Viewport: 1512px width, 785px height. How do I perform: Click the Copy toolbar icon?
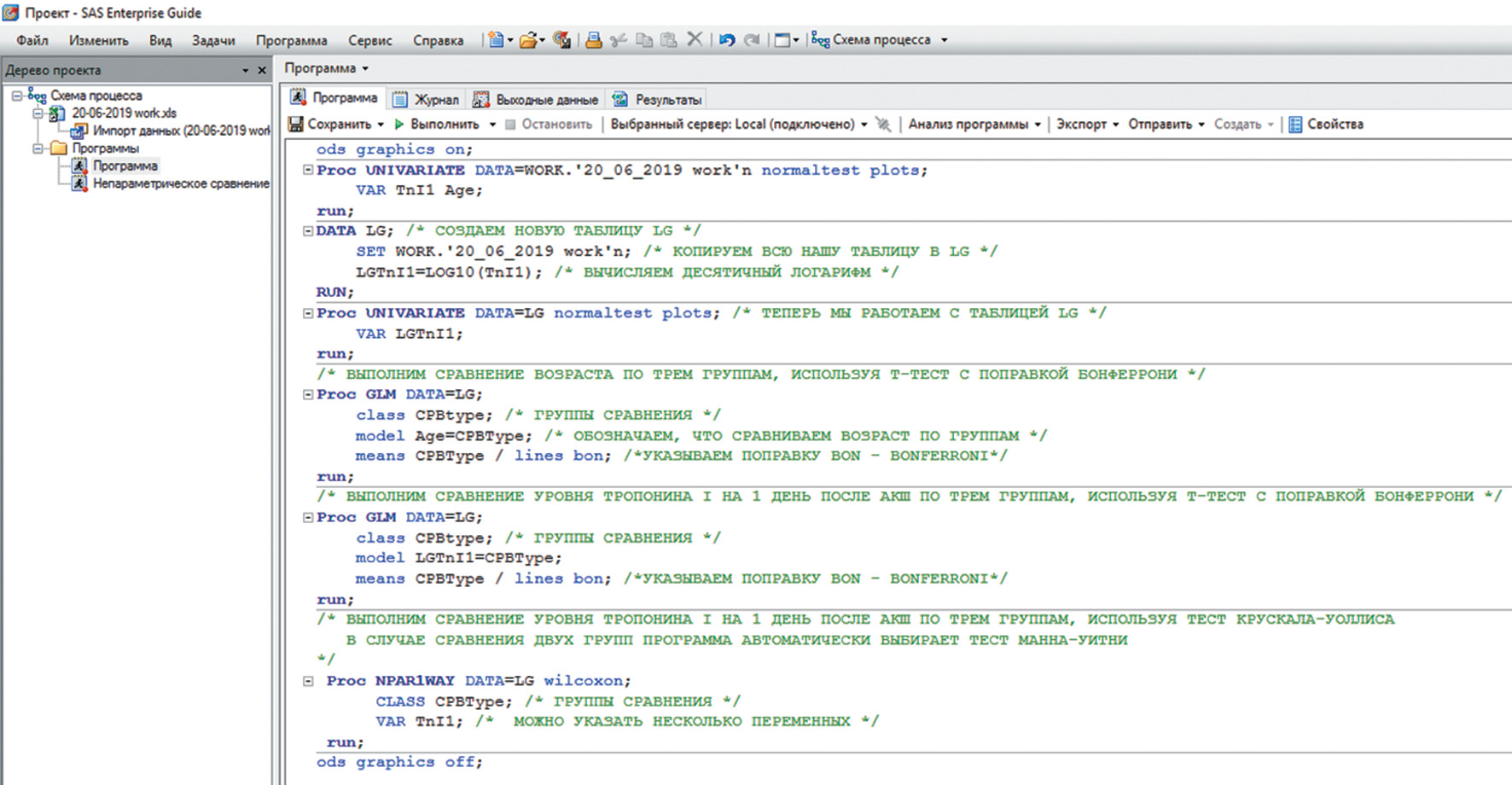(x=644, y=39)
